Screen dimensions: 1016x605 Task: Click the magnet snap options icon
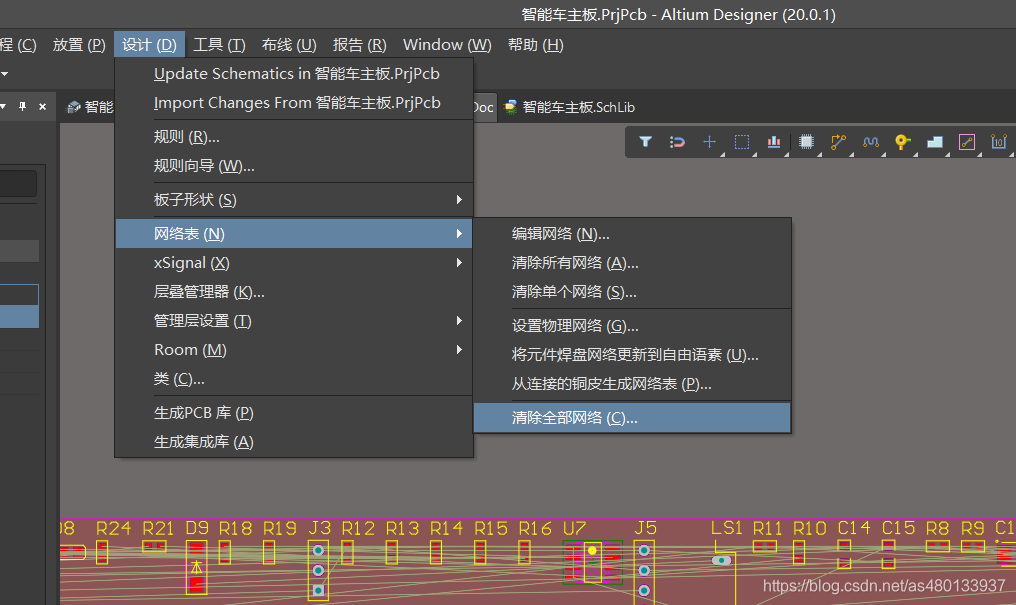click(x=677, y=142)
